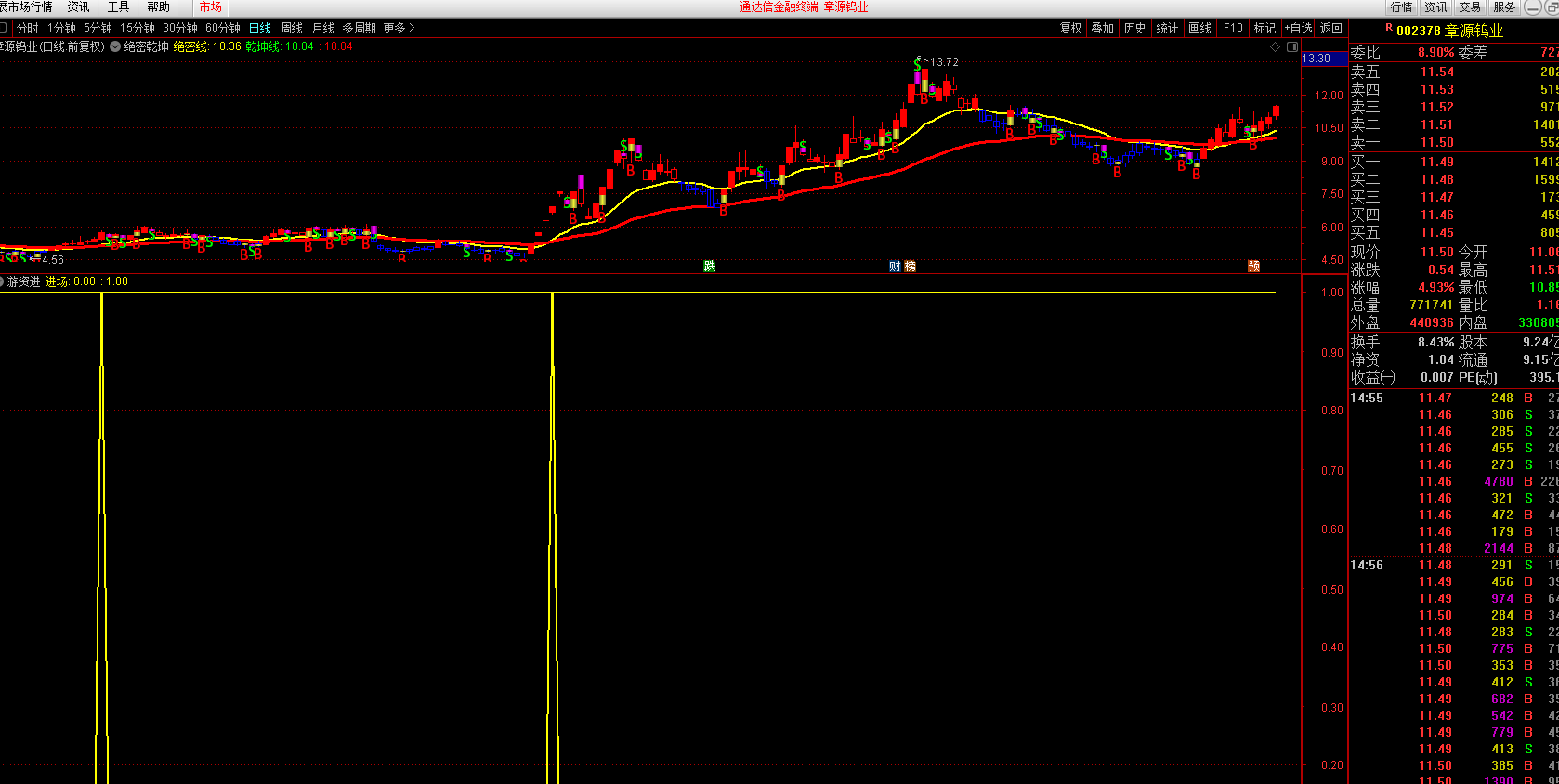This screenshot has height=784, width=1559.
Task: Click the 游资进 indicator name
Action: click(24, 281)
